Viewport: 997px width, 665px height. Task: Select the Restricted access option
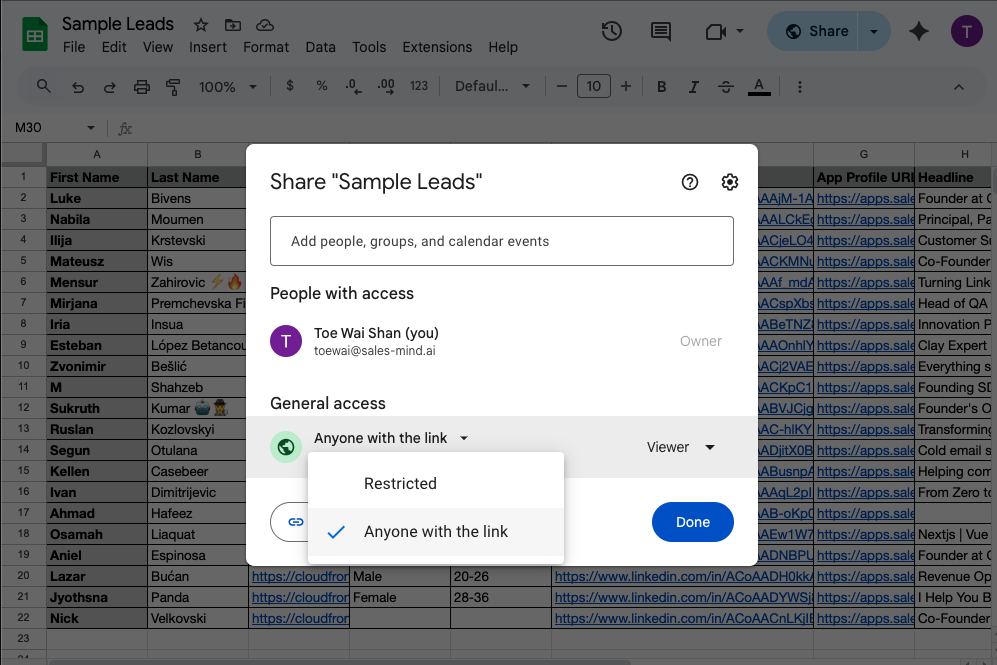[400, 484]
